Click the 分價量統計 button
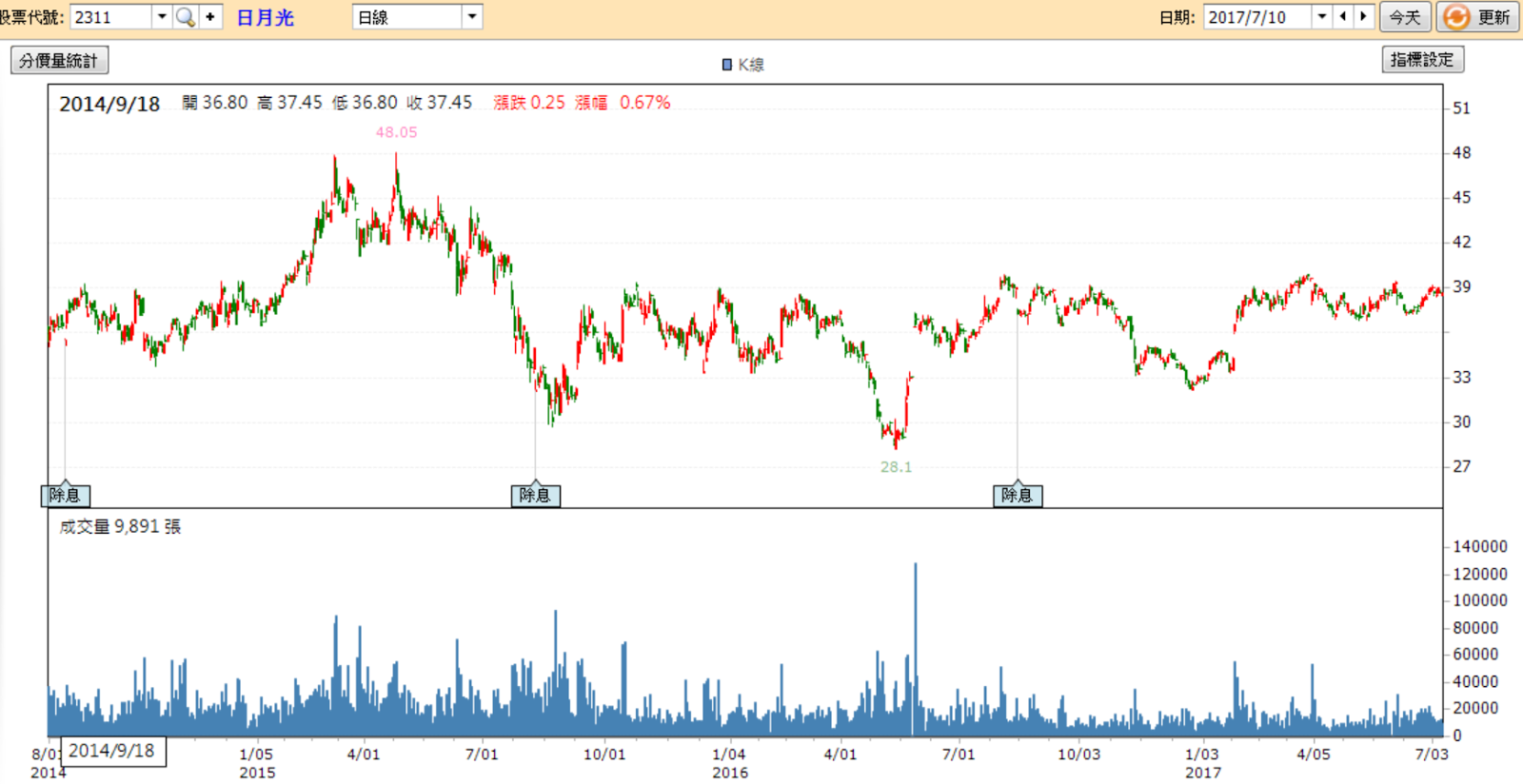Viewport: 1523px width, 784px height. (59, 60)
